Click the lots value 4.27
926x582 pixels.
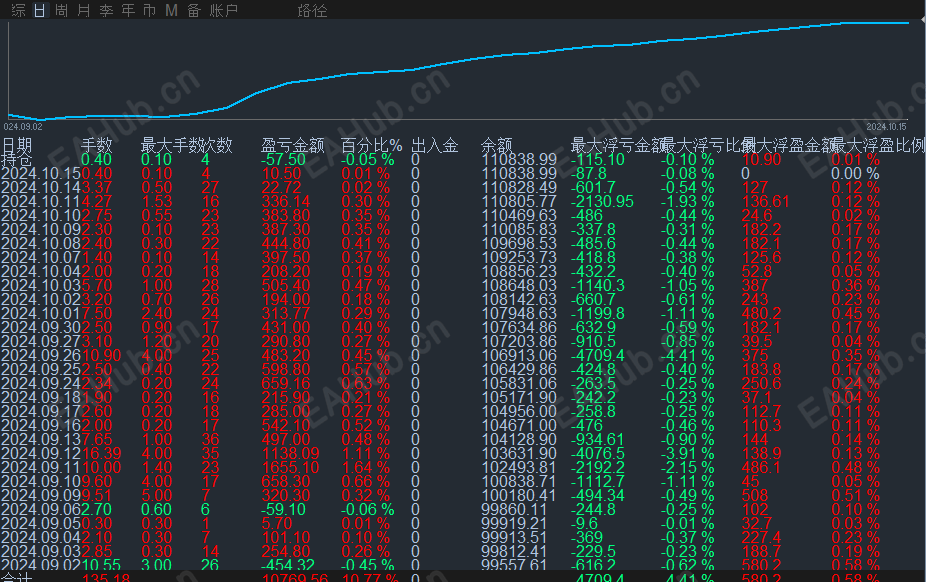tap(97, 202)
